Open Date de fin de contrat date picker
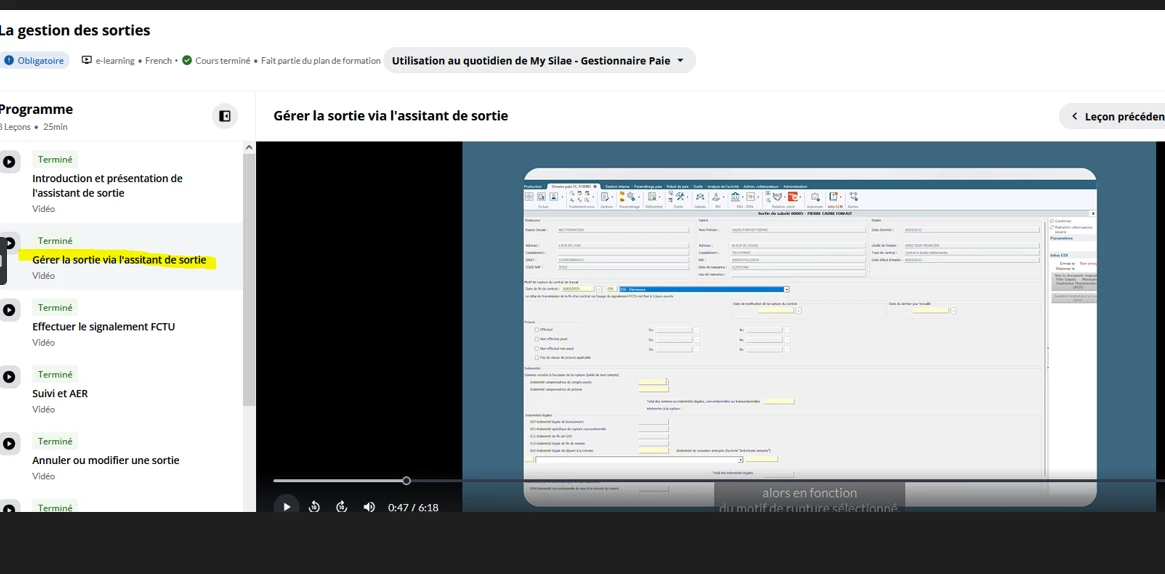The image size is (1165, 574). point(597,289)
